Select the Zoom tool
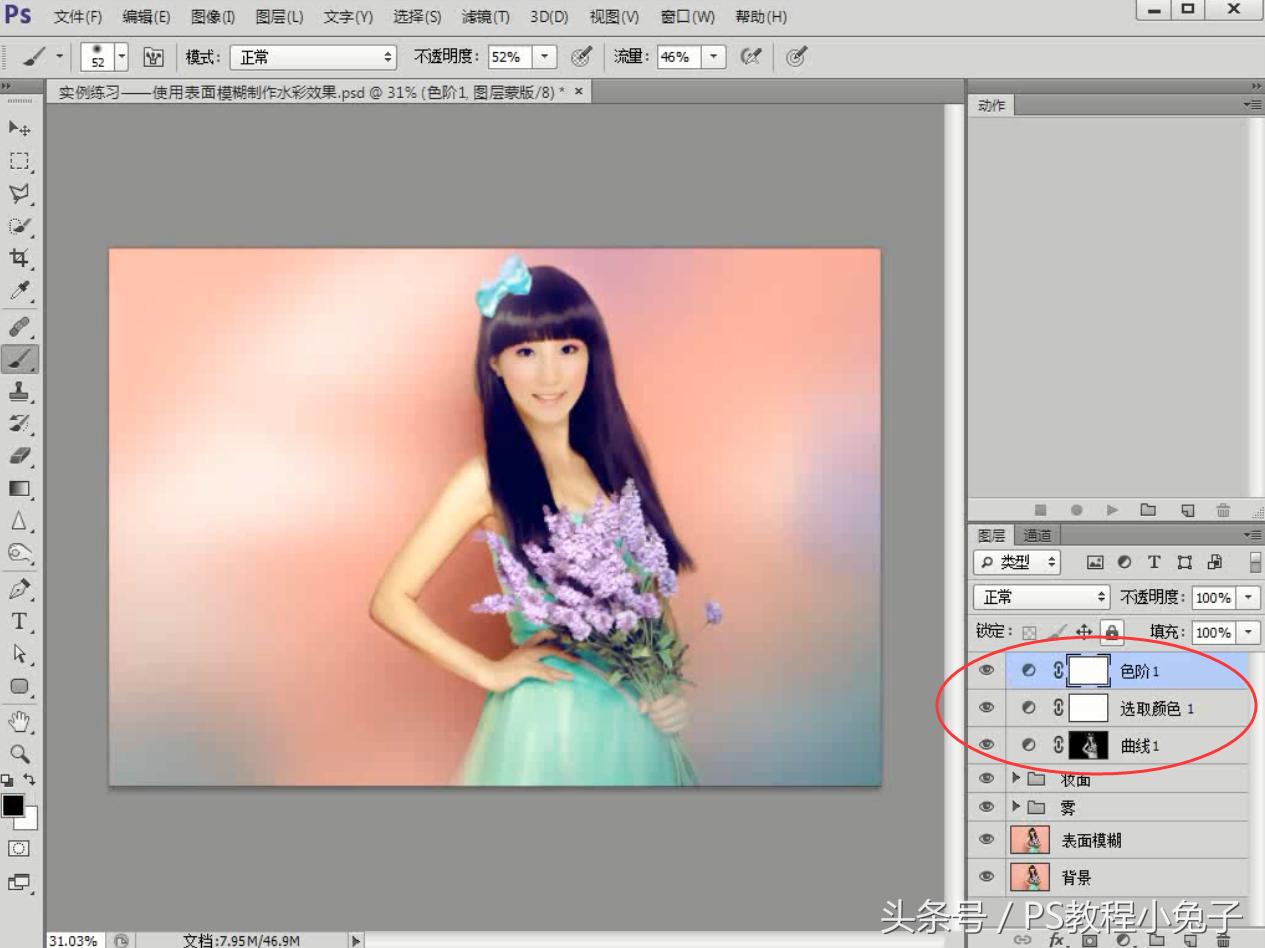The width and height of the screenshot is (1265, 948). tap(19, 754)
